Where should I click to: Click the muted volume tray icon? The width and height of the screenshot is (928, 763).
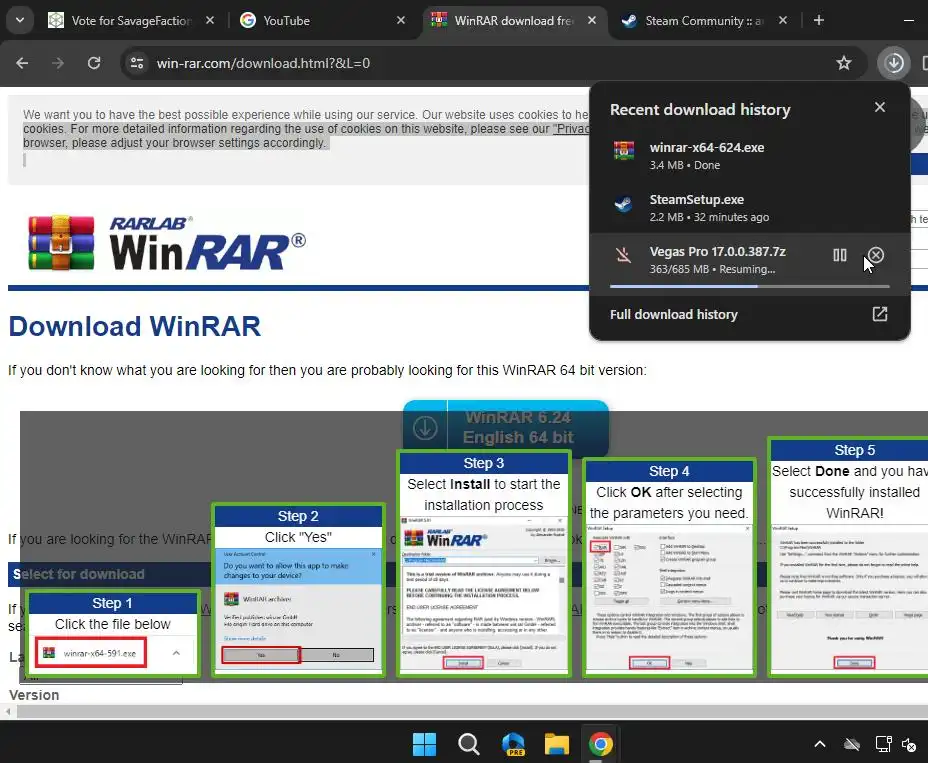point(910,744)
